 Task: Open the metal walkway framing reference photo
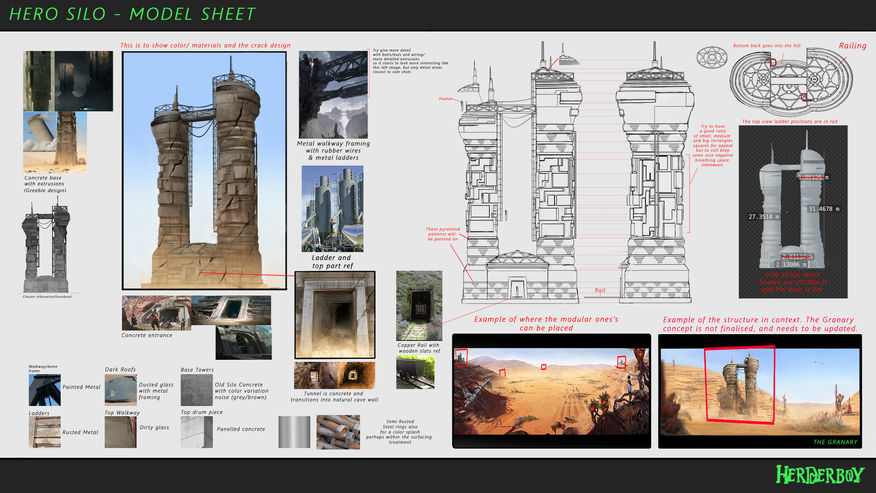coord(334,94)
